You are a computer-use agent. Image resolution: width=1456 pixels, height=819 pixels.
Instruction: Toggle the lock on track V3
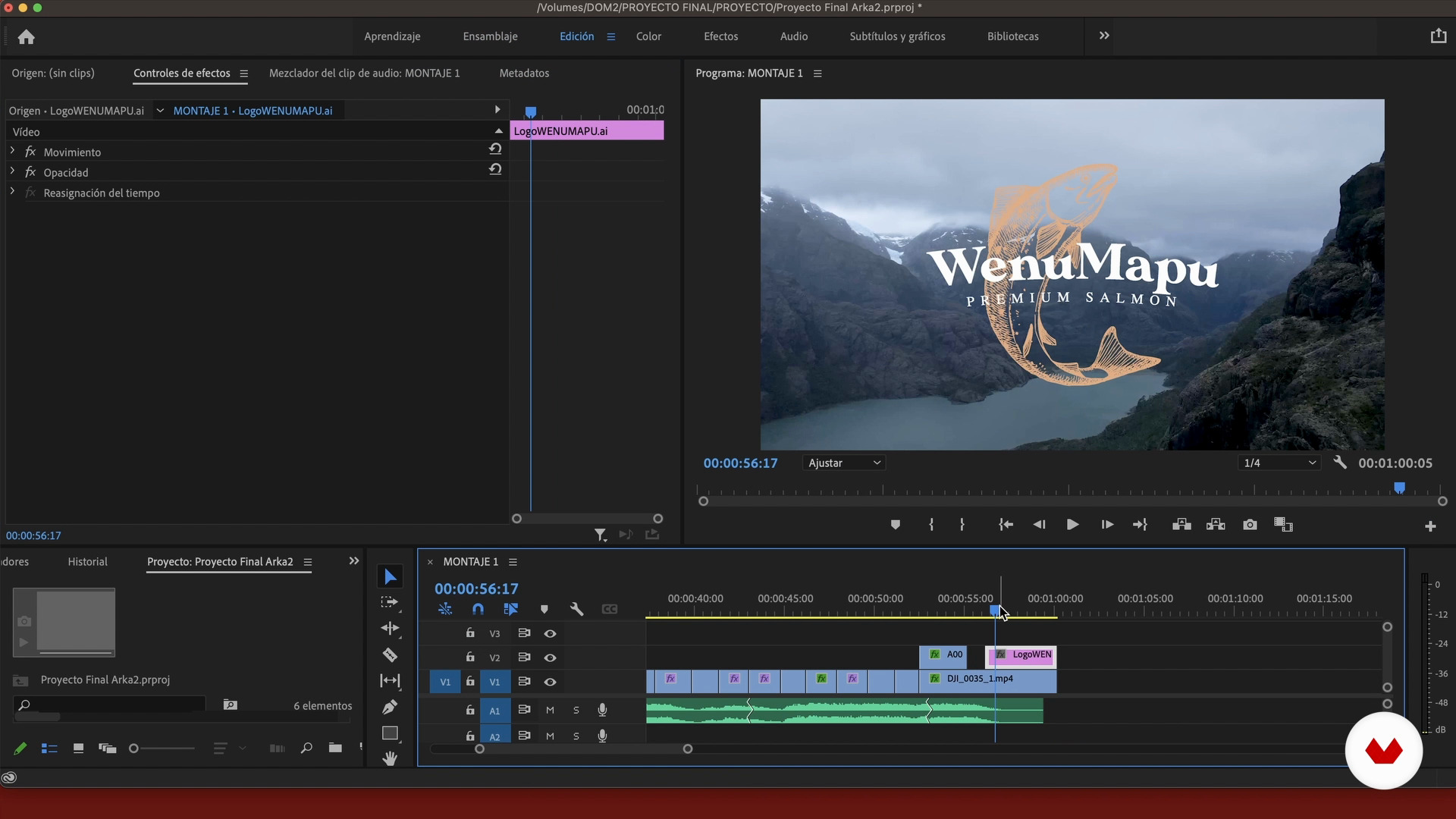tap(470, 633)
